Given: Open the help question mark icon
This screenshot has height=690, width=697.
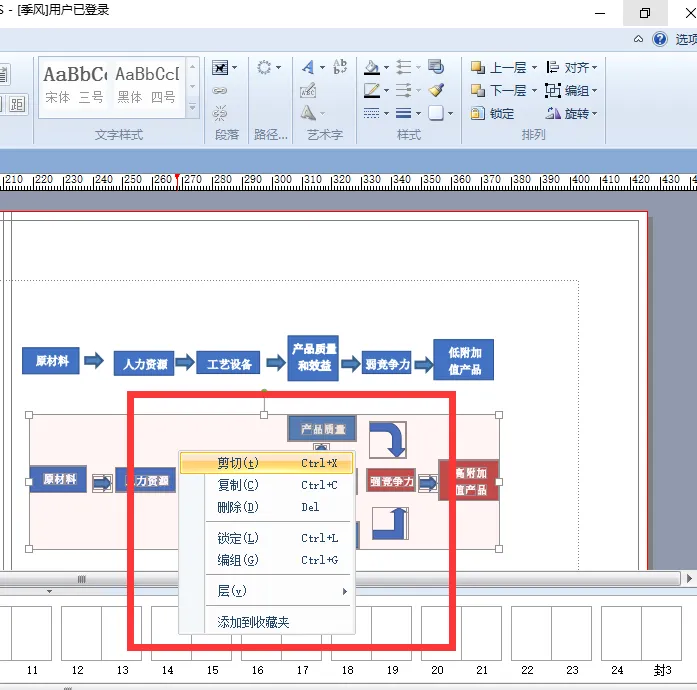Looking at the screenshot, I should click(x=660, y=39).
